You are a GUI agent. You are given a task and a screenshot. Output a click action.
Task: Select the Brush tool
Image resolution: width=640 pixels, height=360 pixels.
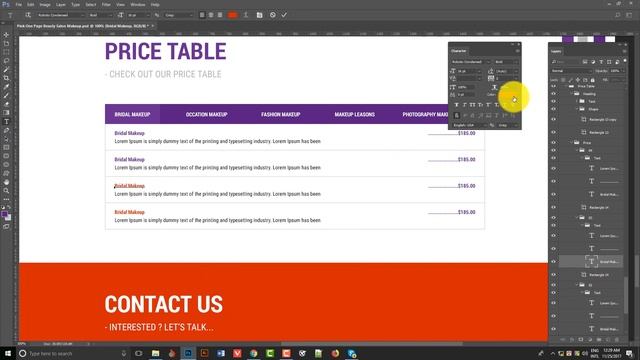pos(6,96)
